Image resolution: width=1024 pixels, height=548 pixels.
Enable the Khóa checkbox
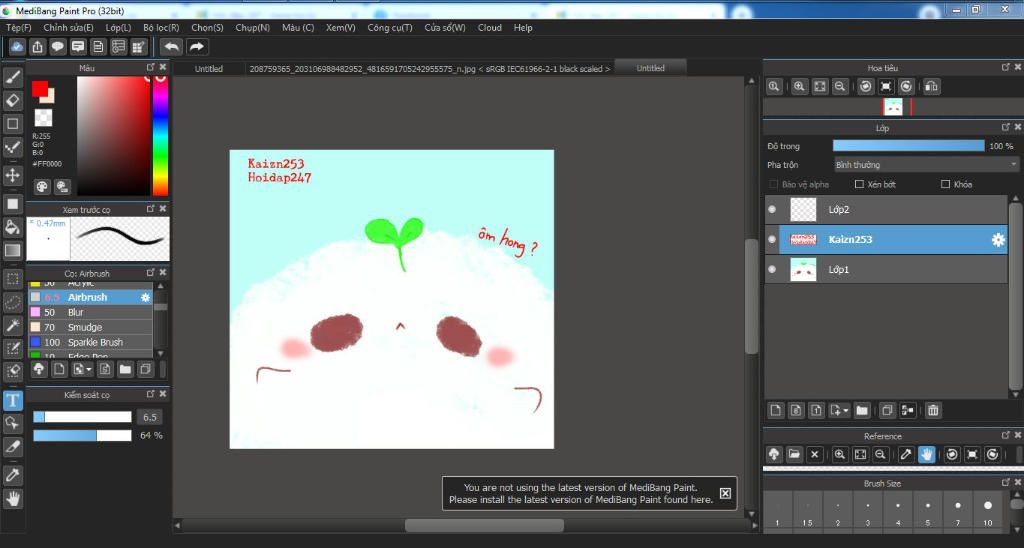pos(945,184)
